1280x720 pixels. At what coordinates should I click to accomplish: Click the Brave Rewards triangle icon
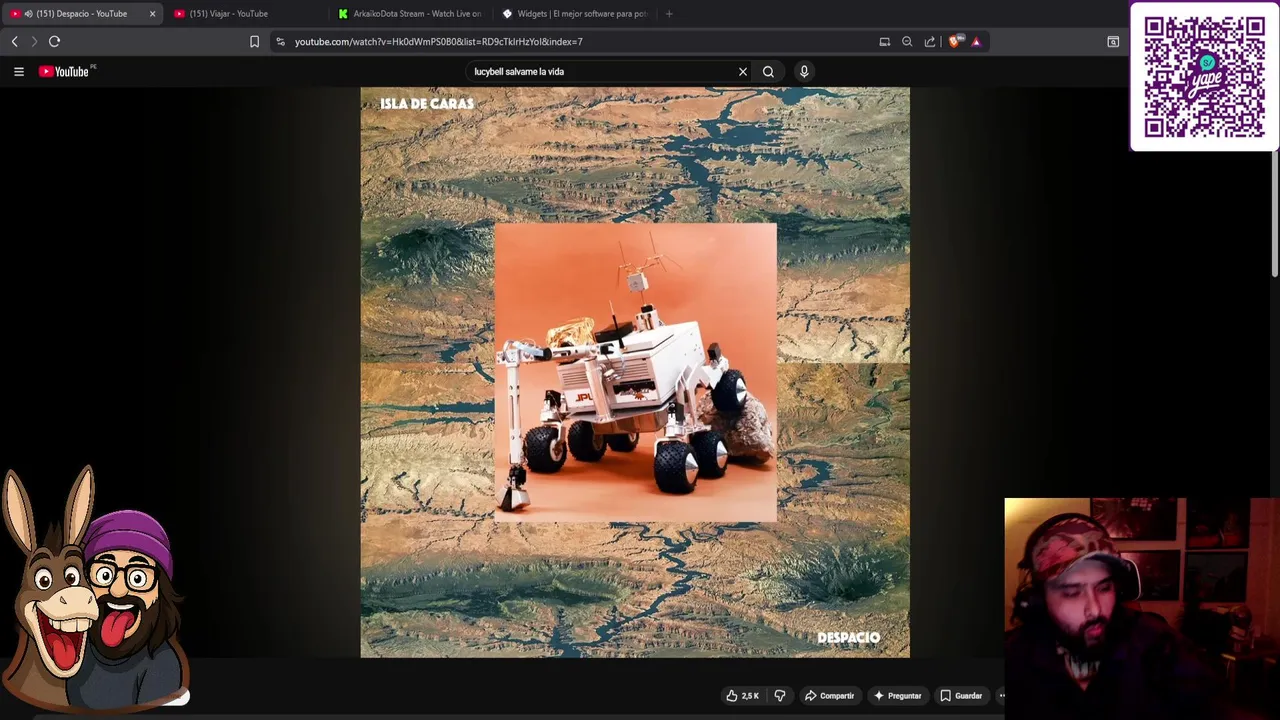976,41
